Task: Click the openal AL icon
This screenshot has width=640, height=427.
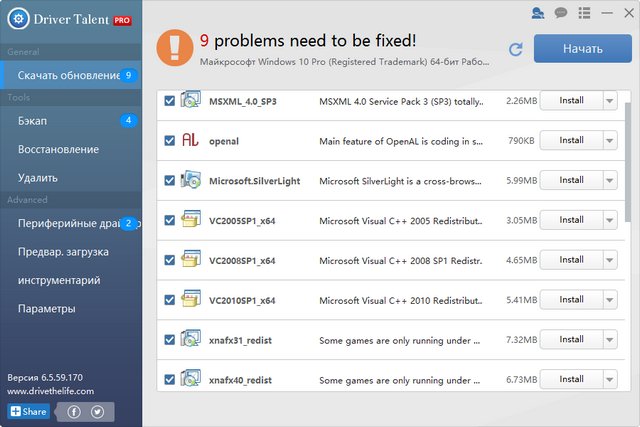Action: [190, 140]
